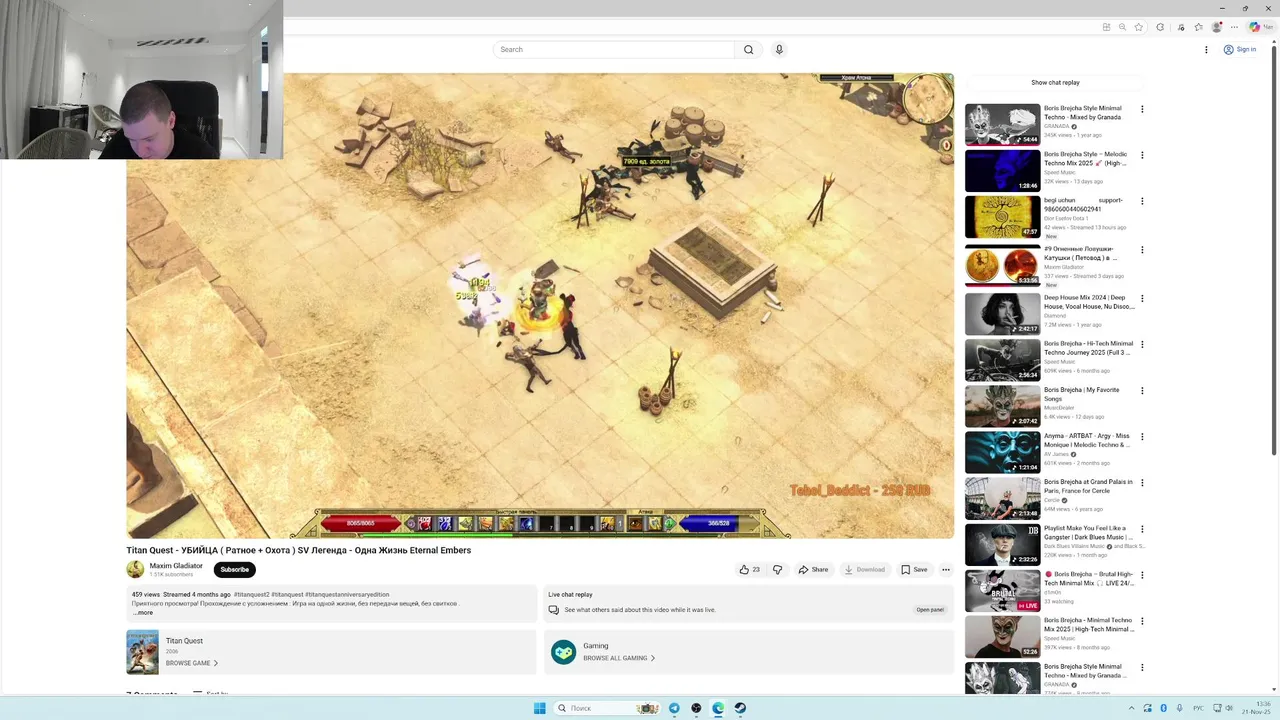This screenshot has width=1280, height=720.
Task: Click the green Gaming controller icon
Action: point(564,652)
